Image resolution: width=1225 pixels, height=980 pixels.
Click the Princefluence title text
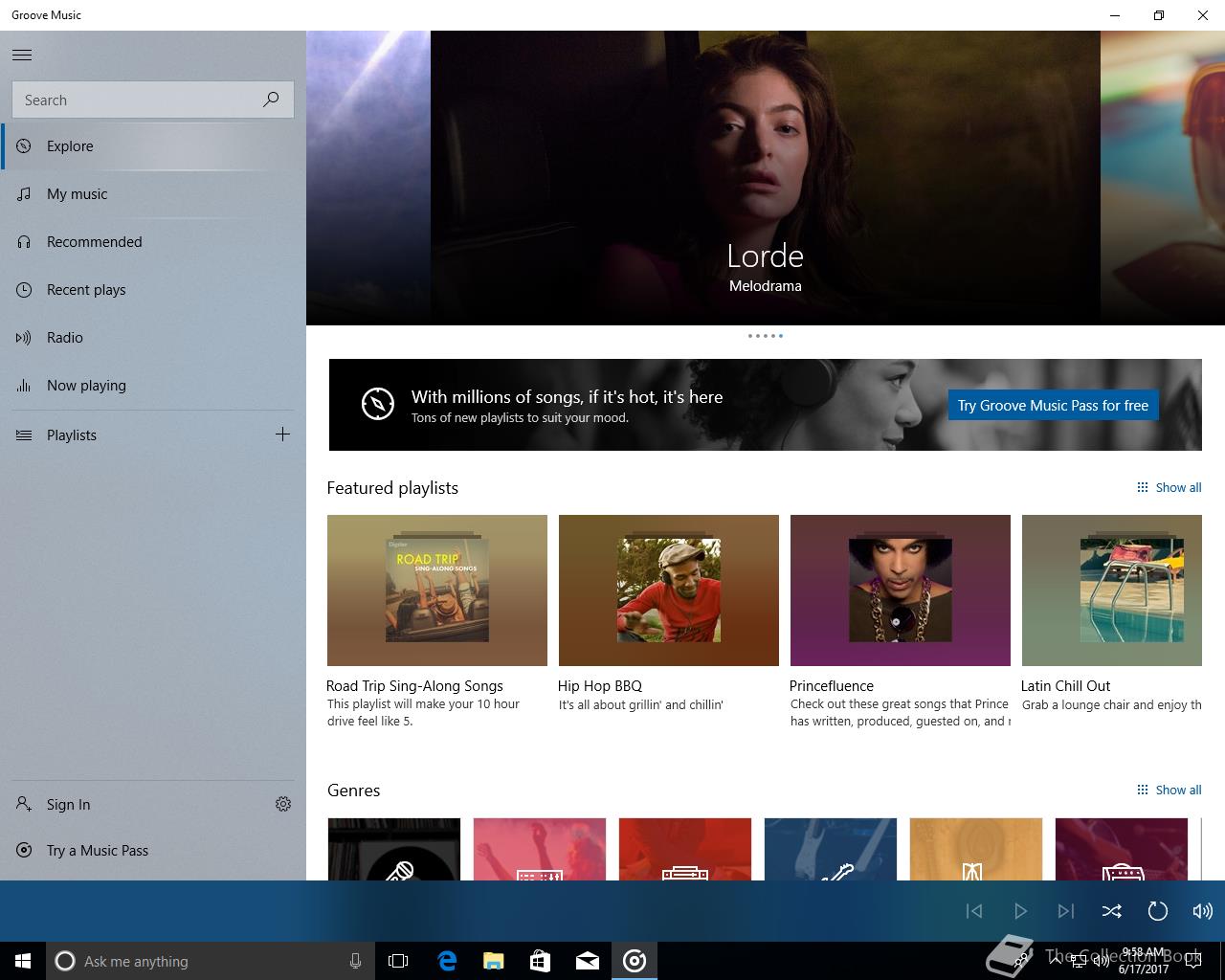coord(832,686)
